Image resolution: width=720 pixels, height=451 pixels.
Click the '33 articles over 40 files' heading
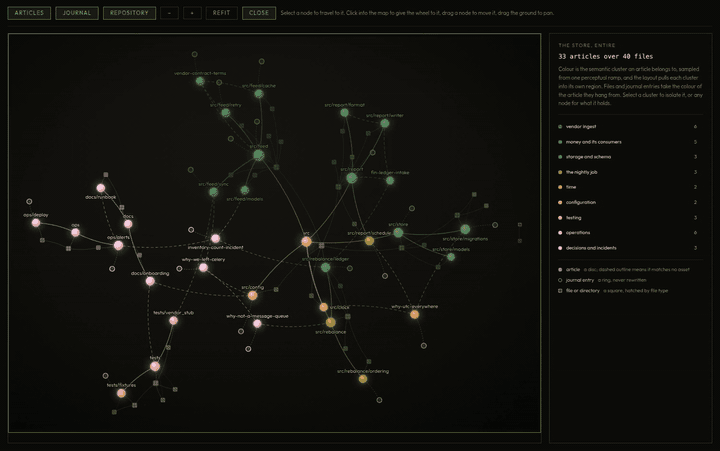pyautogui.click(x=605, y=56)
